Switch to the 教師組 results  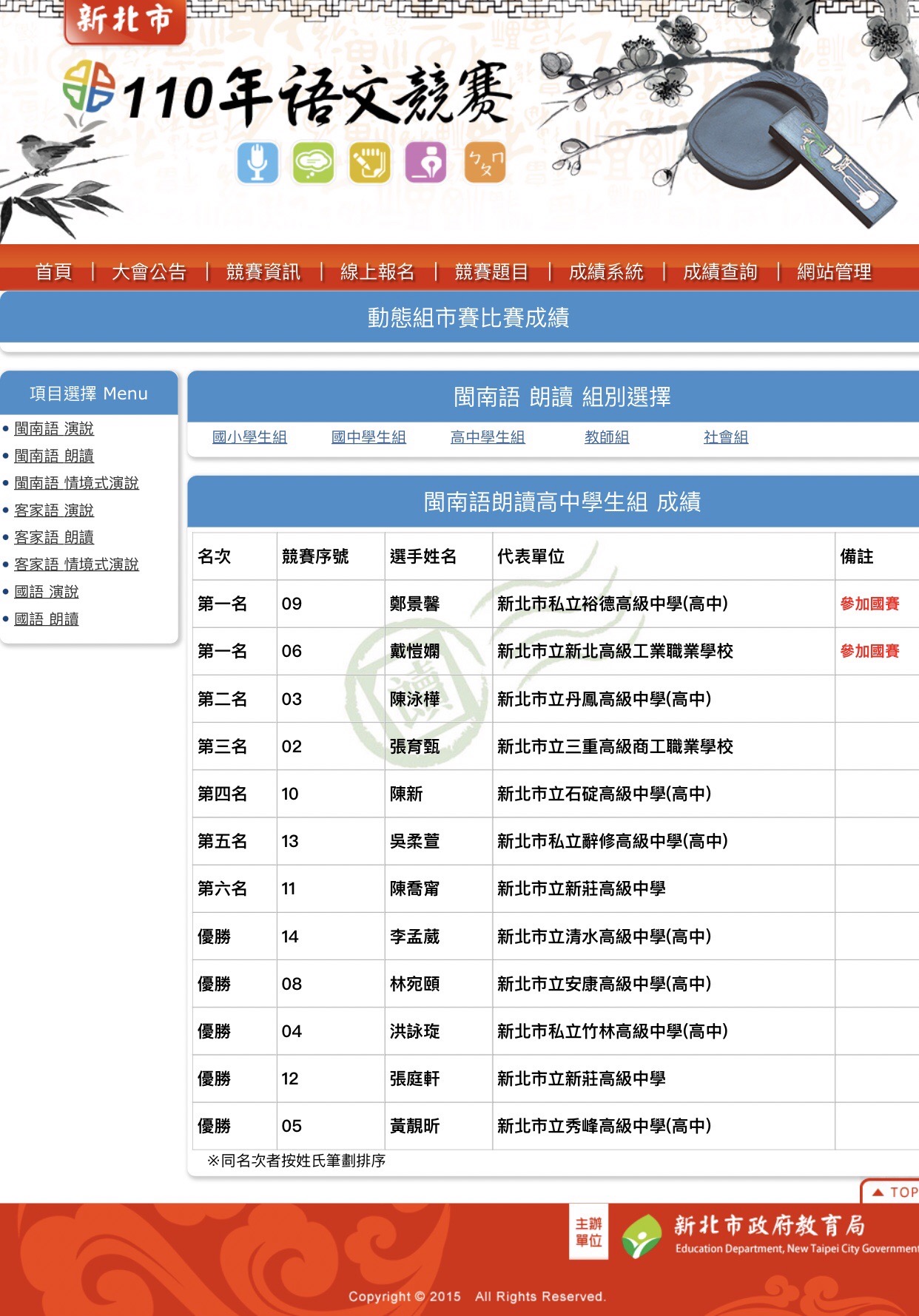coord(606,437)
